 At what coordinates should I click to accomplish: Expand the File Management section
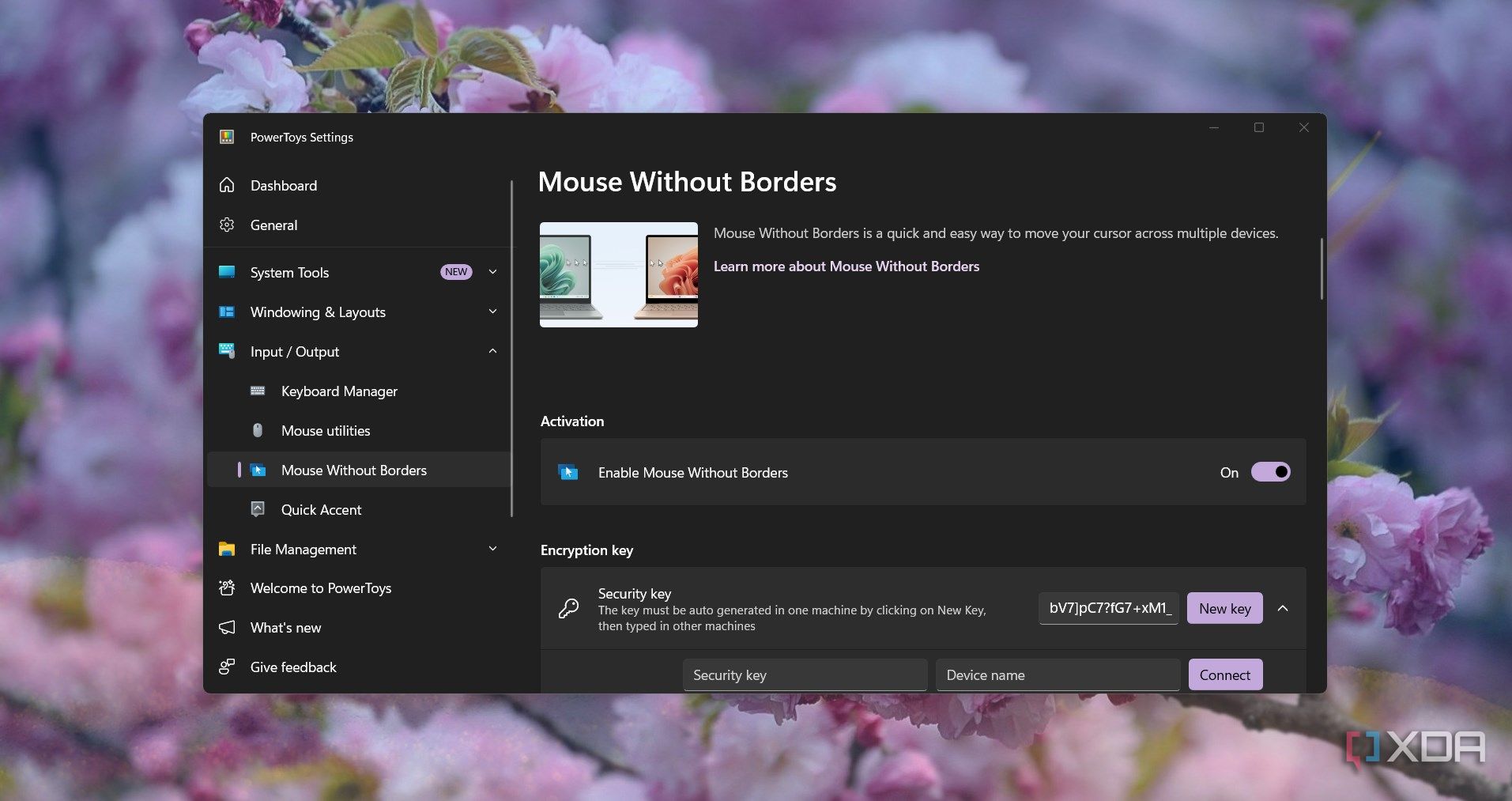492,549
